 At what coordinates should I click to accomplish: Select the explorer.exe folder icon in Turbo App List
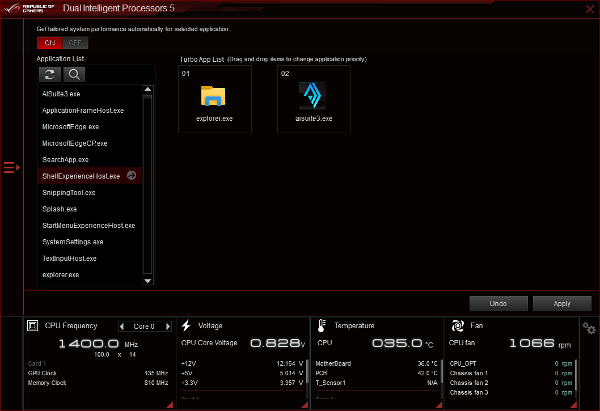pos(214,96)
